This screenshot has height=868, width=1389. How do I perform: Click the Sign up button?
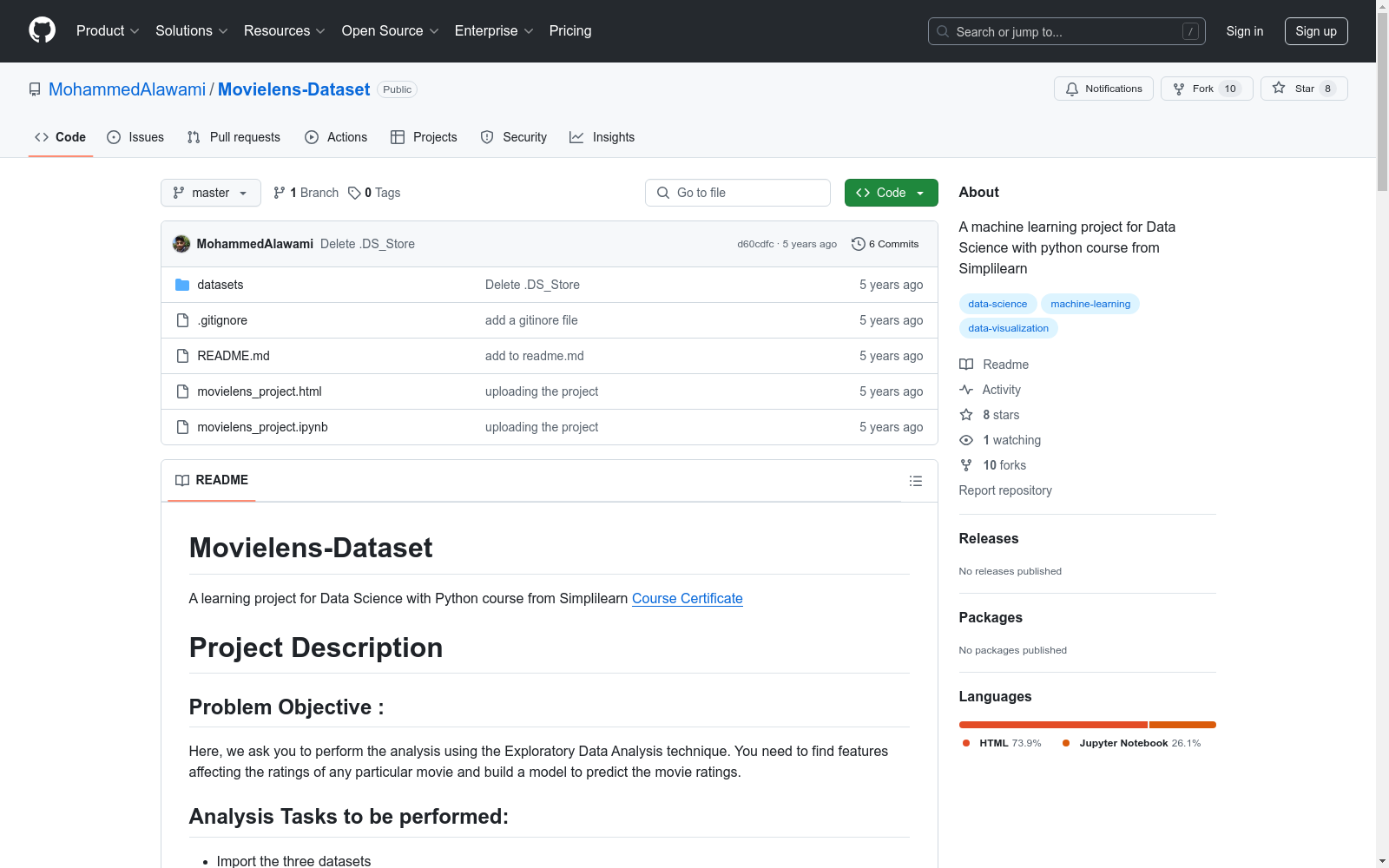pyautogui.click(x=1316, y=31)
